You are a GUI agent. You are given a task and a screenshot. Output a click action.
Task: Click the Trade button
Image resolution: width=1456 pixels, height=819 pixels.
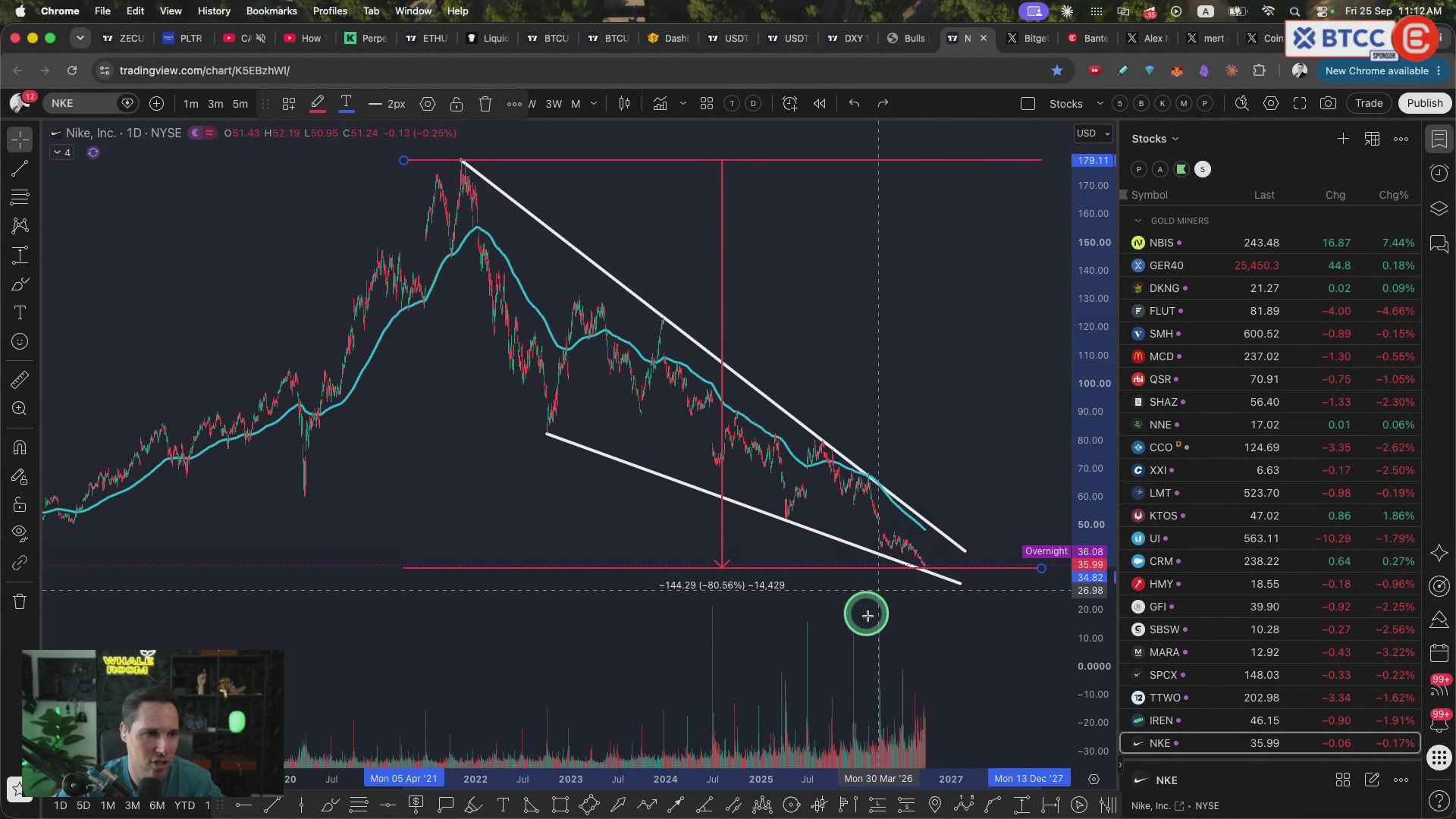[1369, 104]
